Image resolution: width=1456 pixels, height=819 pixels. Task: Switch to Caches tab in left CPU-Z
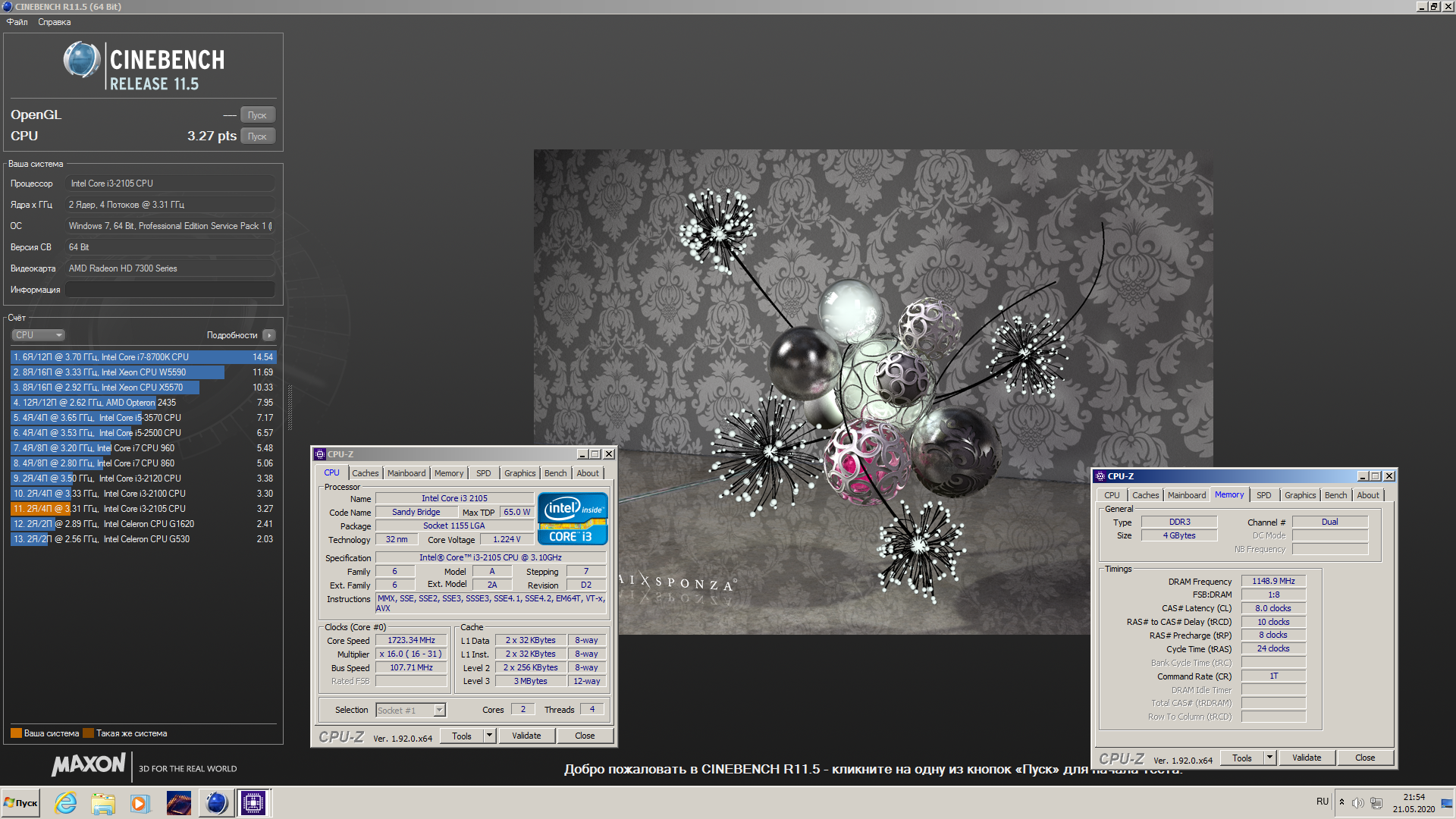click(x=366, y=473)
